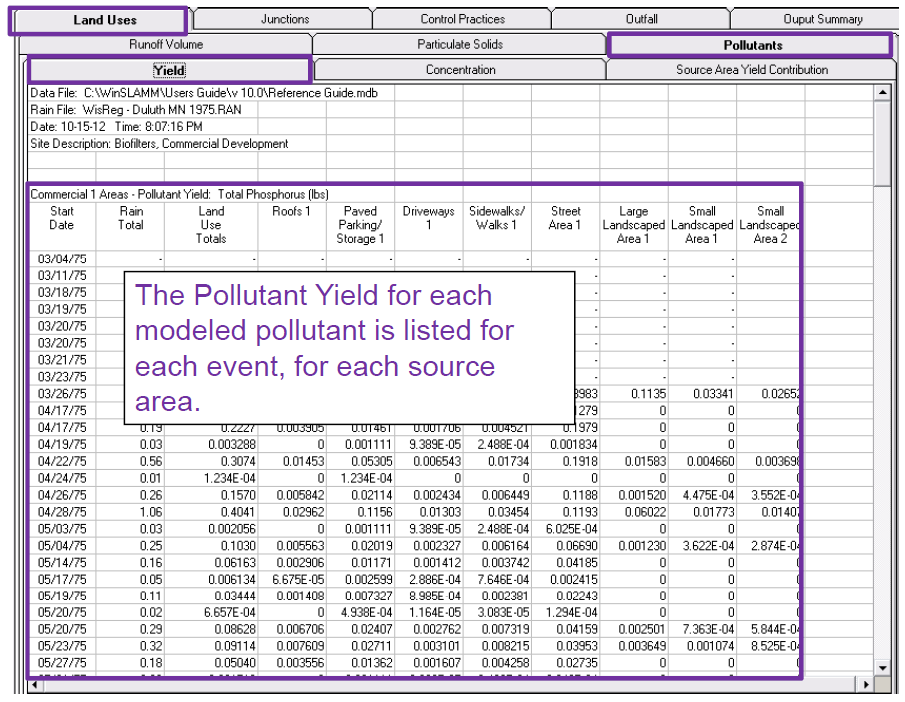905x702 pixels.
Task: Switch to Runoff Volume tab
Action: click(166, 45)
